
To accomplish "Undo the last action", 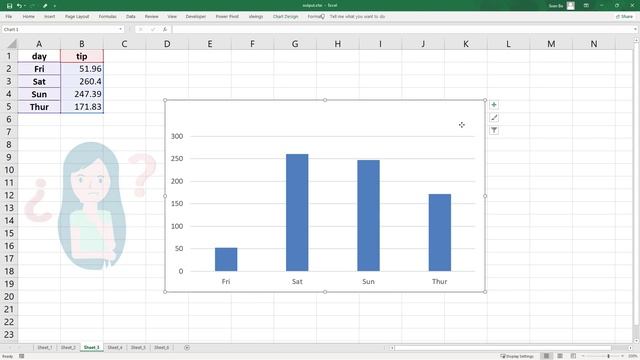I will pos(19,6).
